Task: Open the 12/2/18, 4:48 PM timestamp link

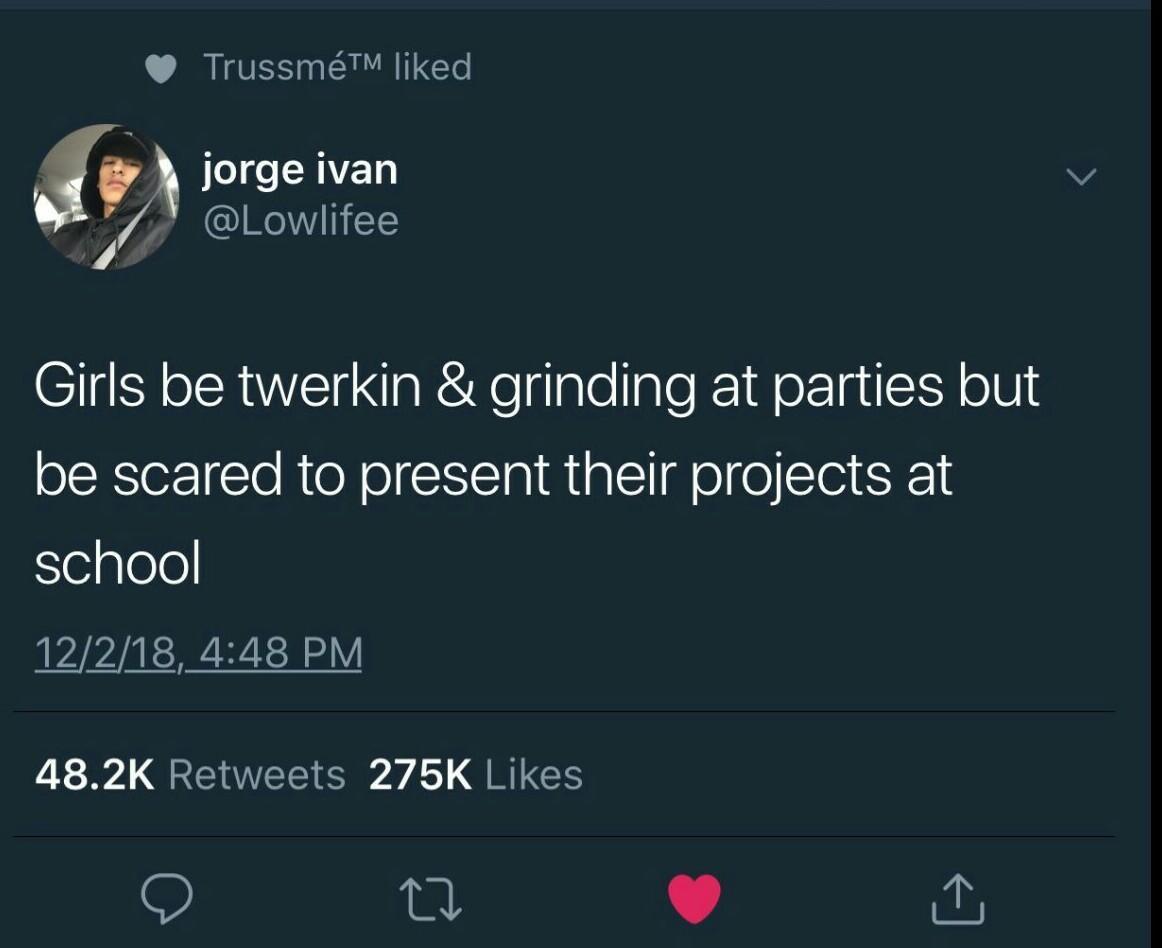Action: [x=199, y=653]
